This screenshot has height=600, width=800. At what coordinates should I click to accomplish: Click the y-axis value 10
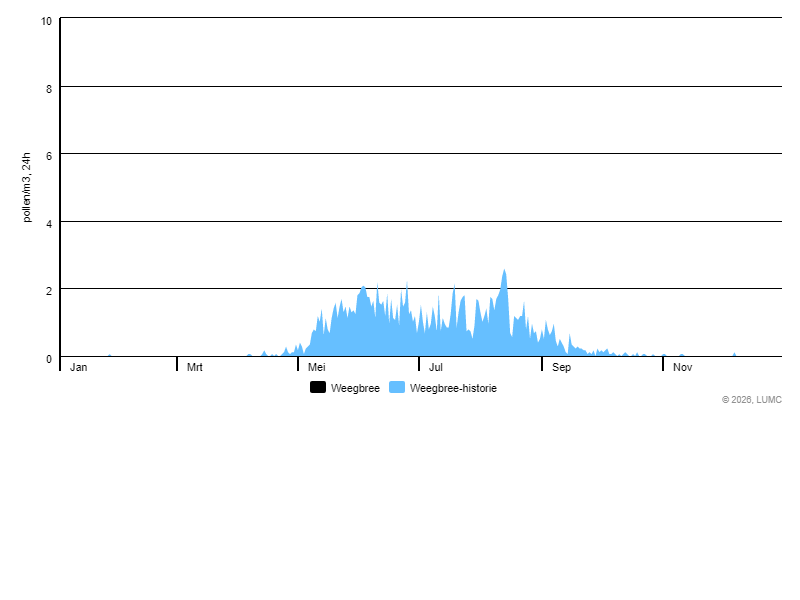click(x=46, y=21)
